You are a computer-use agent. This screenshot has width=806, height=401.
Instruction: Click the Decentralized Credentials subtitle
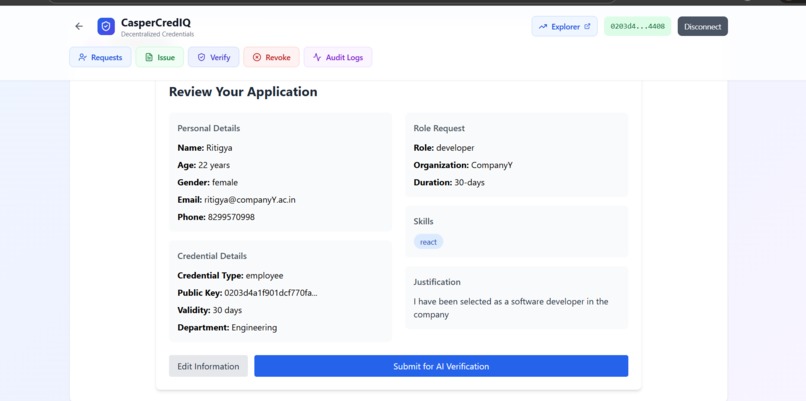pyautogui.click(x=157, y=34)
